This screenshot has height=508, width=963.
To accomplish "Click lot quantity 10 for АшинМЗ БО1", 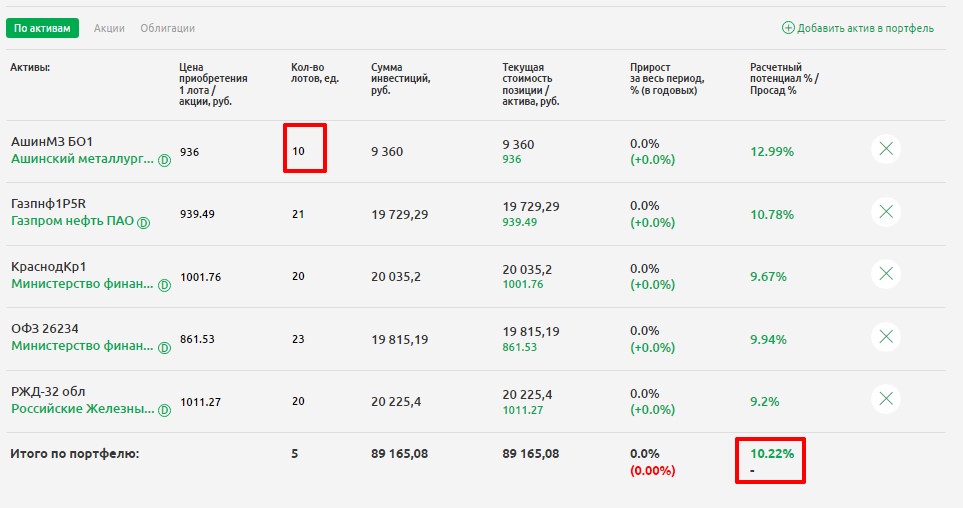I will [298, 152].
